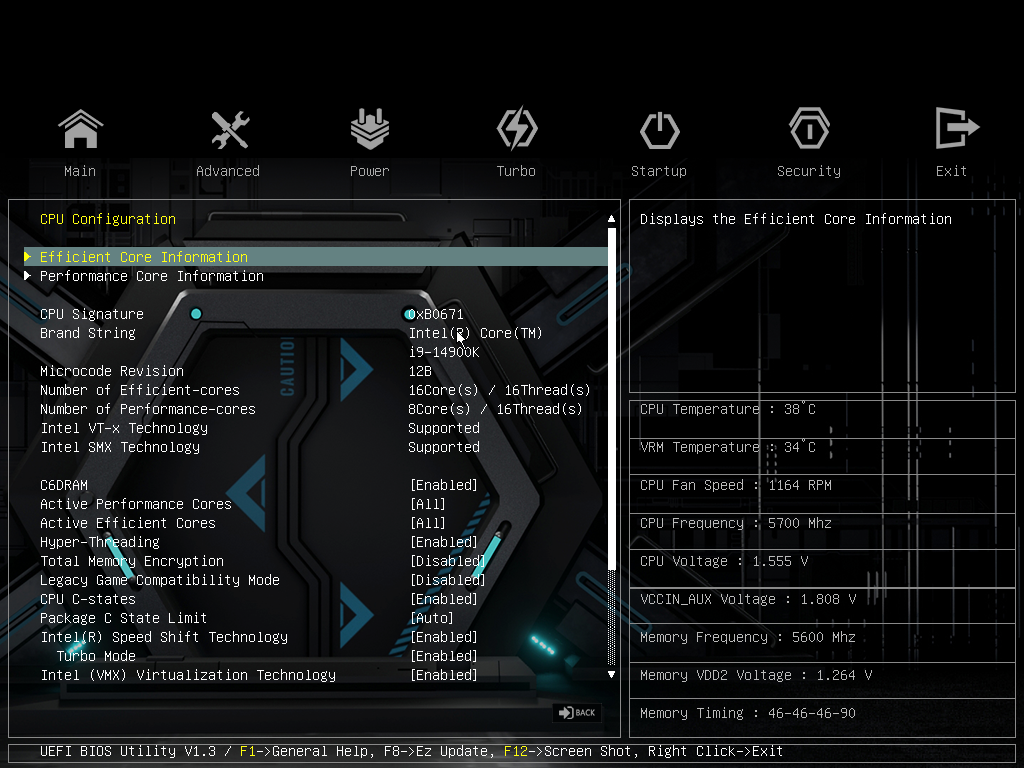Toggle the Hyper-Threading Enabled value
Screen dimensions: 1024x768
443,542
